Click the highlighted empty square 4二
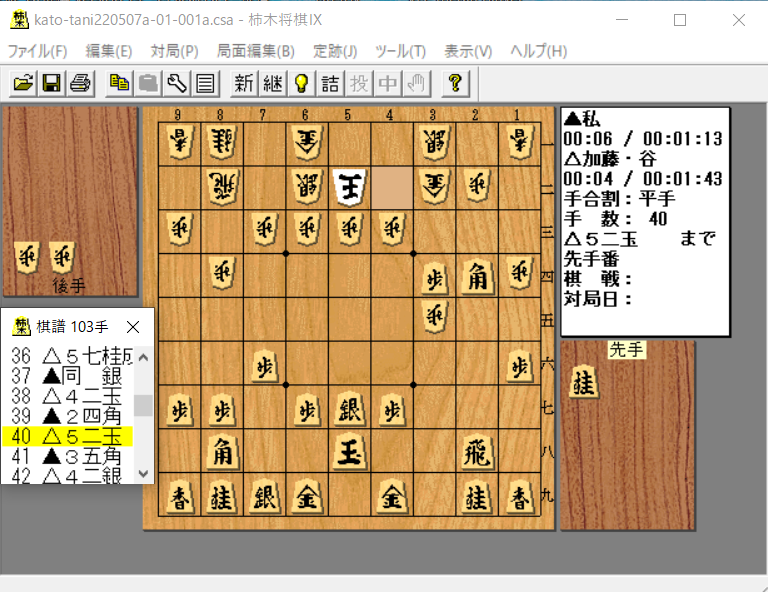Screen dimensions: 768x592 [x=392, y=188]
